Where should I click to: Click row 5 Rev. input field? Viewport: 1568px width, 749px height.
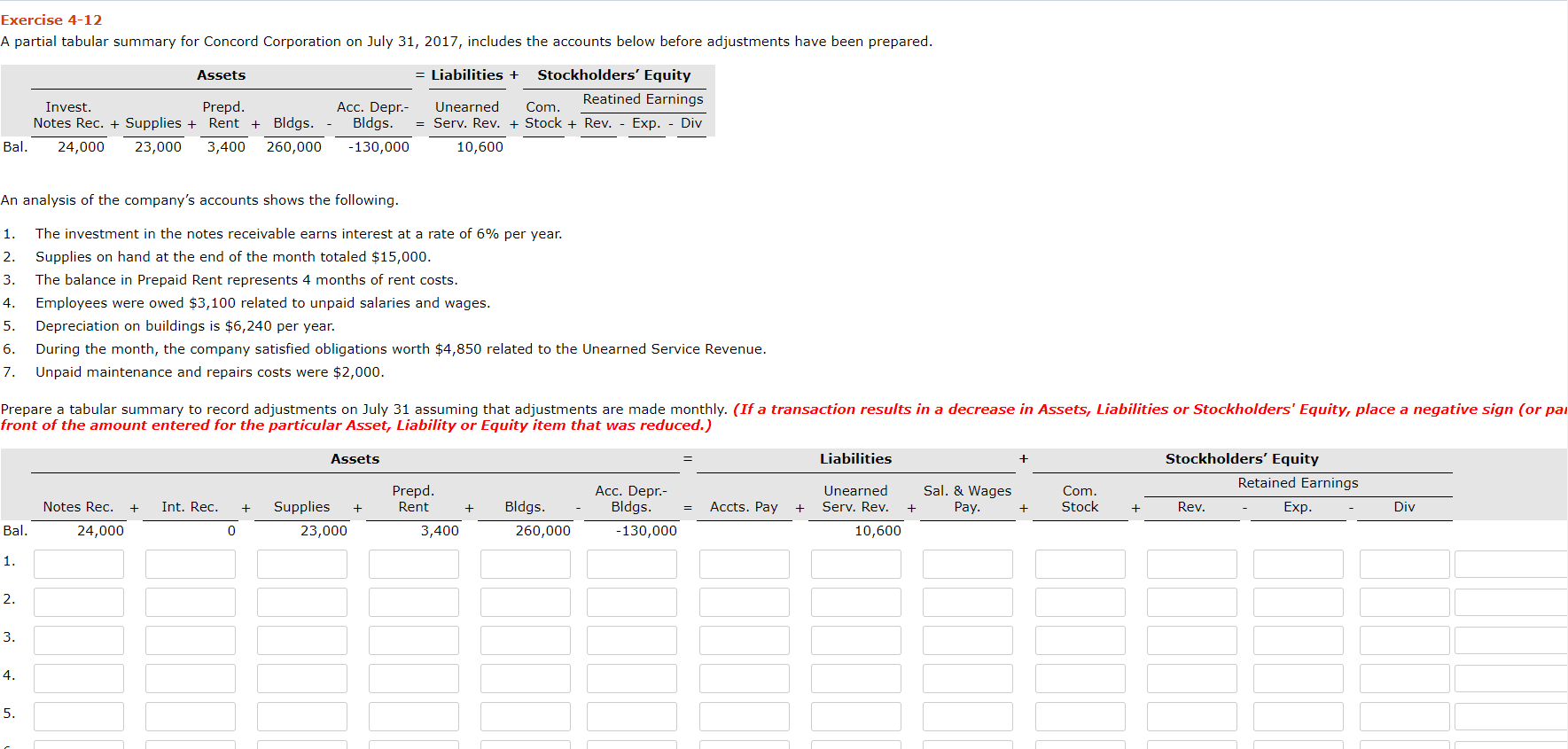pos(1192,716)
